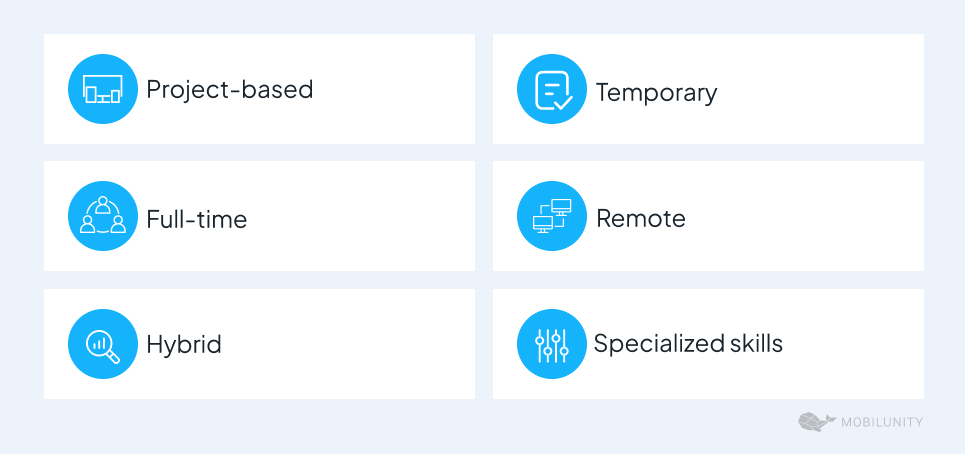Open the Remote connected computers icon
965x454 pixels.
pyautogui.click(x=552, y=217)
